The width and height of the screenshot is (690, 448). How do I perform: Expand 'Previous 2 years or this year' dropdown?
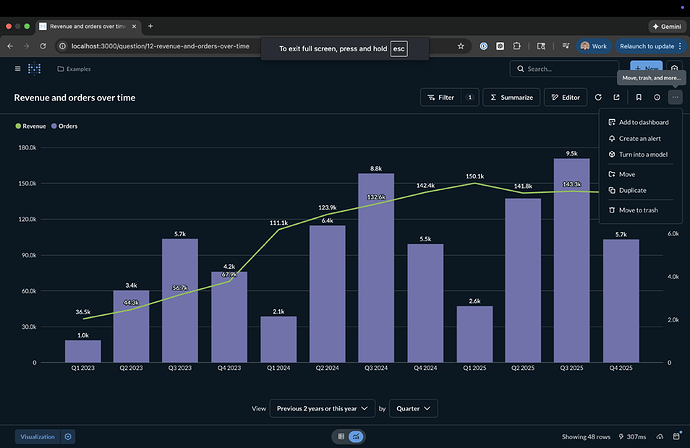[320, 408]
